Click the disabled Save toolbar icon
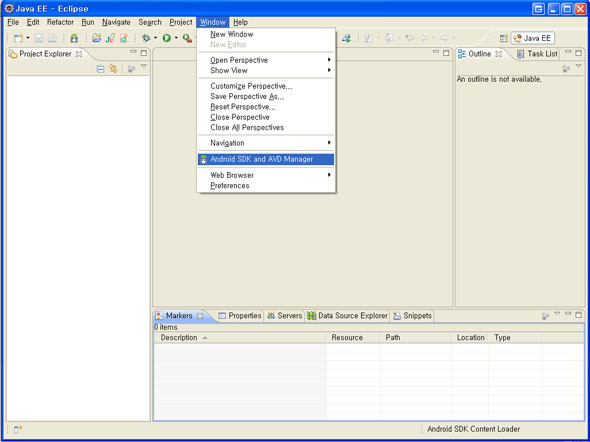This screenshot has height=442, width=590. tap(39, 38)
